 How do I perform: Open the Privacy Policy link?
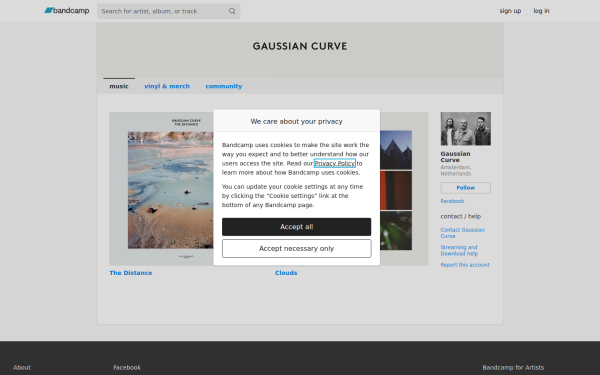pyautogui.click(x=334, y=163)
